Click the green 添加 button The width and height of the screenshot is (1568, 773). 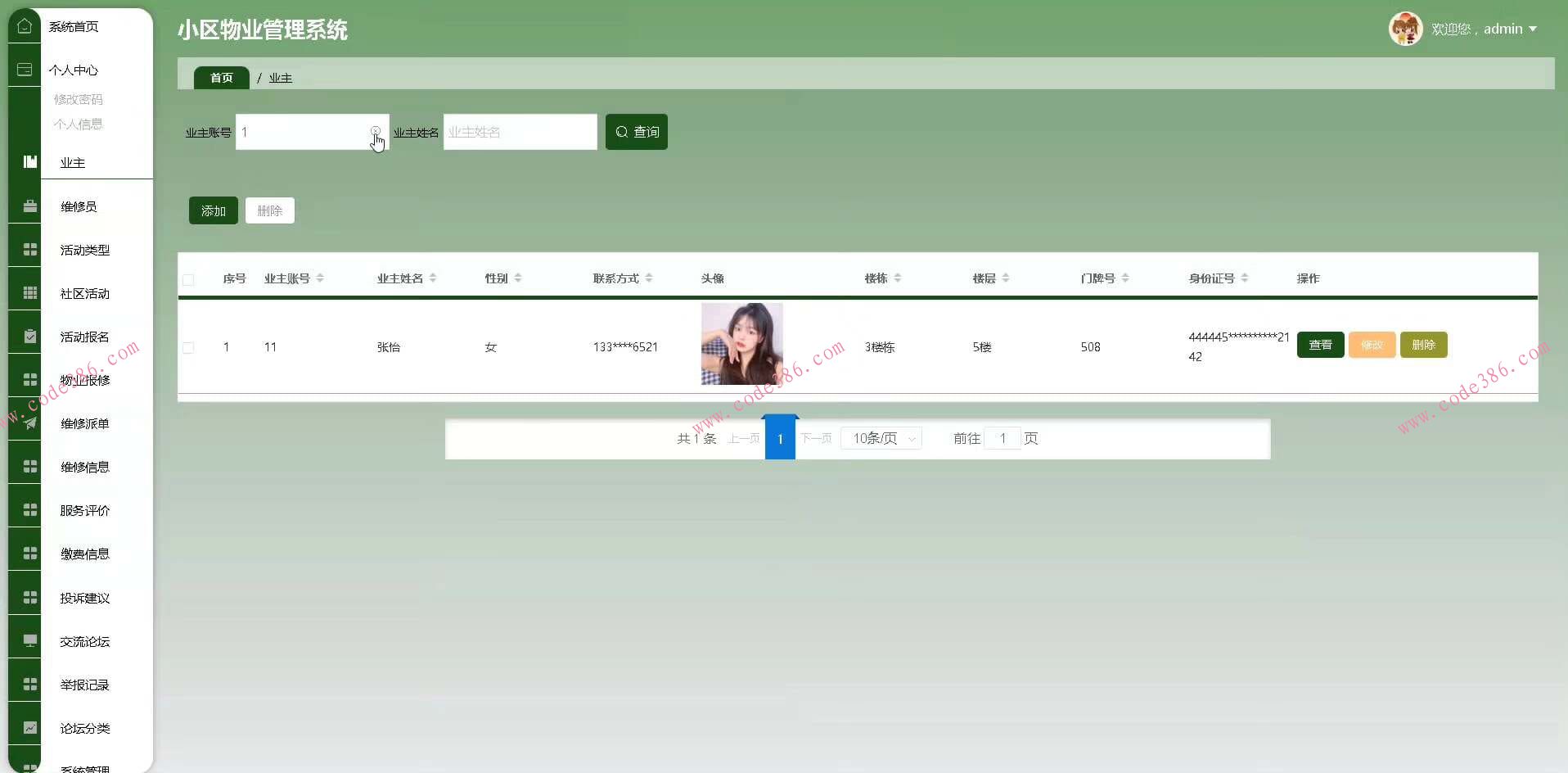(213, 210)
